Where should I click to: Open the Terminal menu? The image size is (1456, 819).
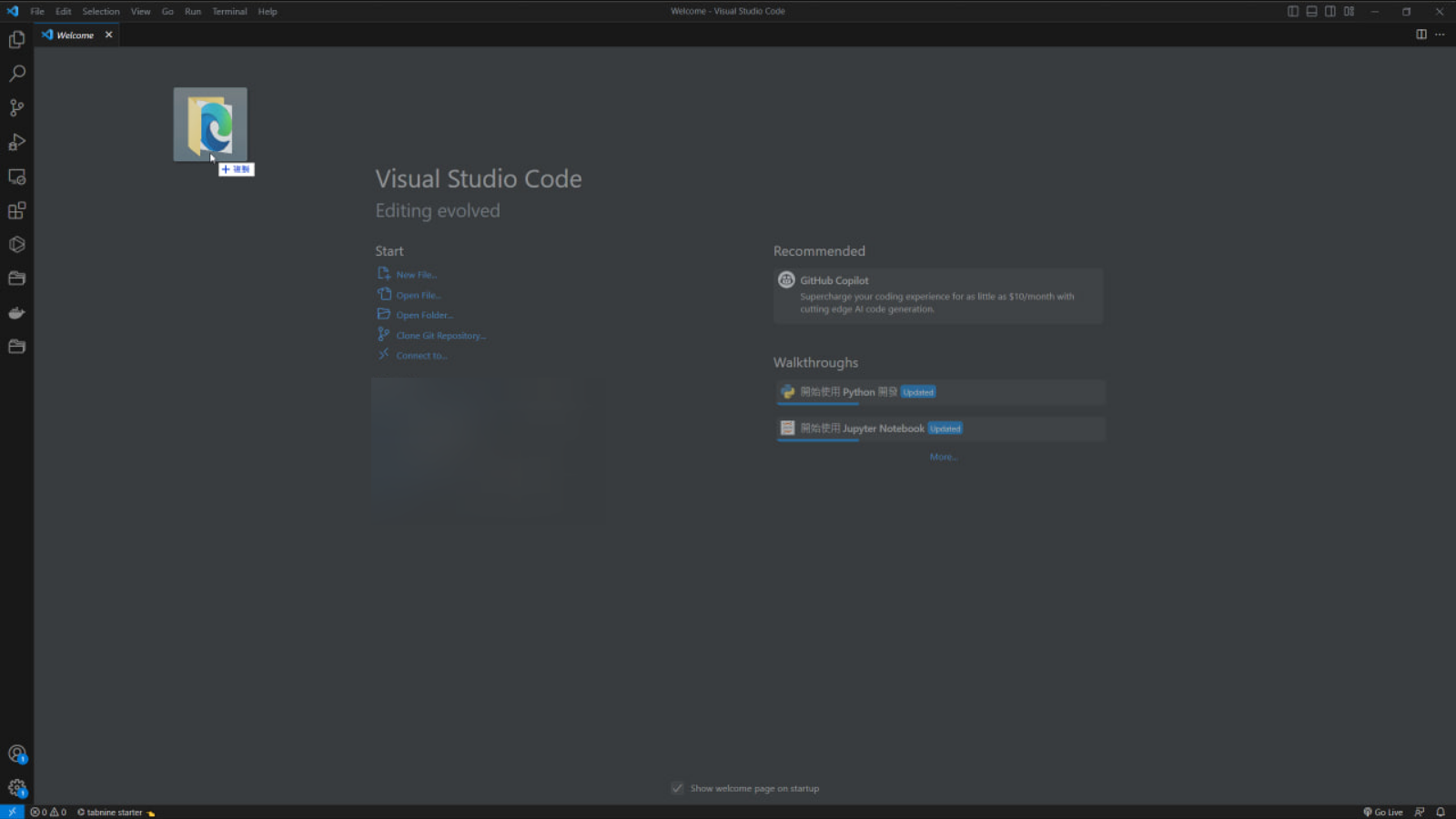(229, 11)
